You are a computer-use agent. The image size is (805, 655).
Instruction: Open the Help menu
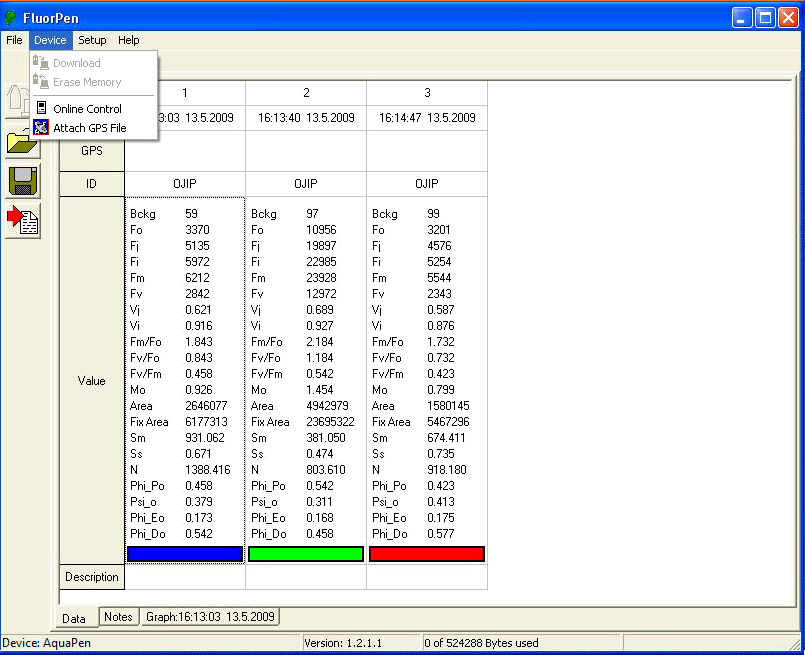pos(128,40)
